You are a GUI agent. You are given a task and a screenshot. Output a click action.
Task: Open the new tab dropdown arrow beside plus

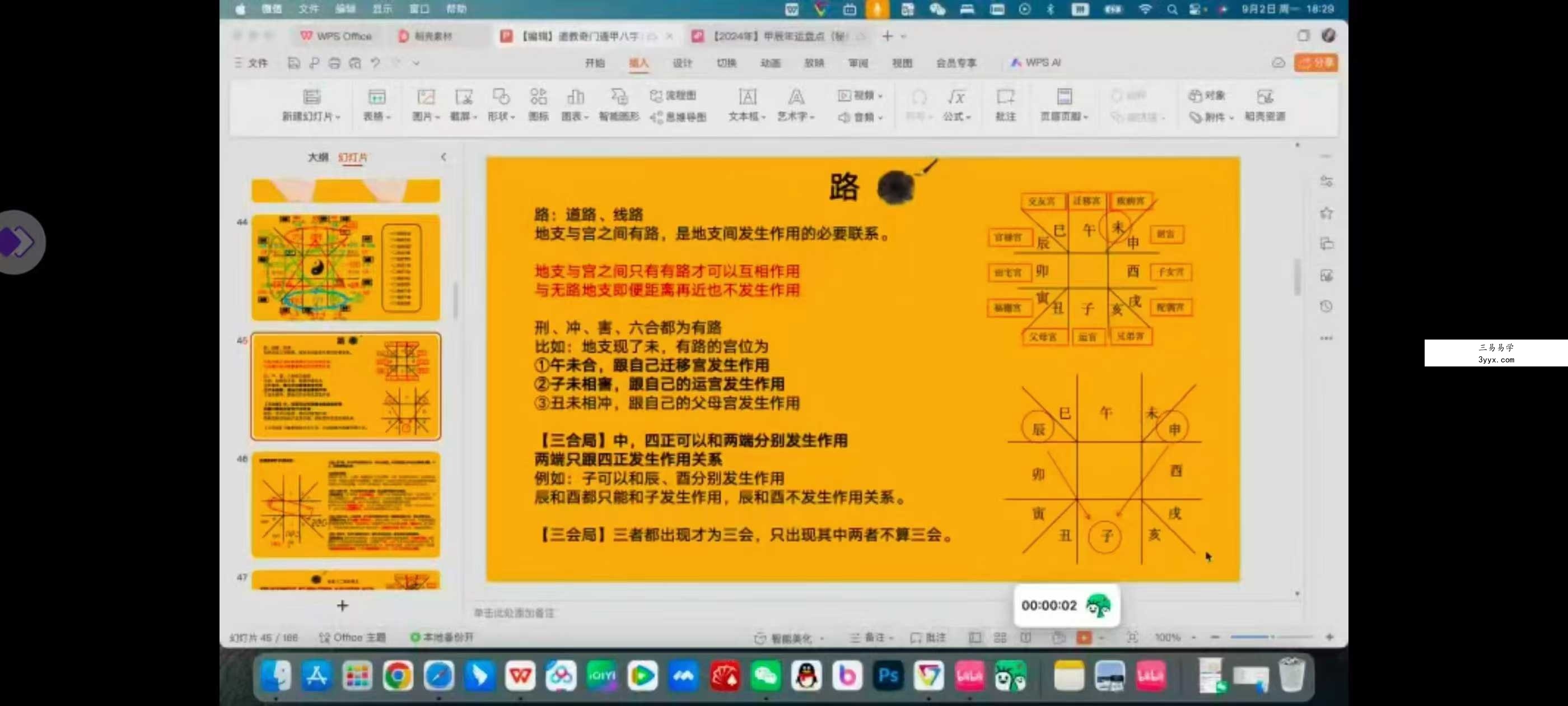(903, 36)
